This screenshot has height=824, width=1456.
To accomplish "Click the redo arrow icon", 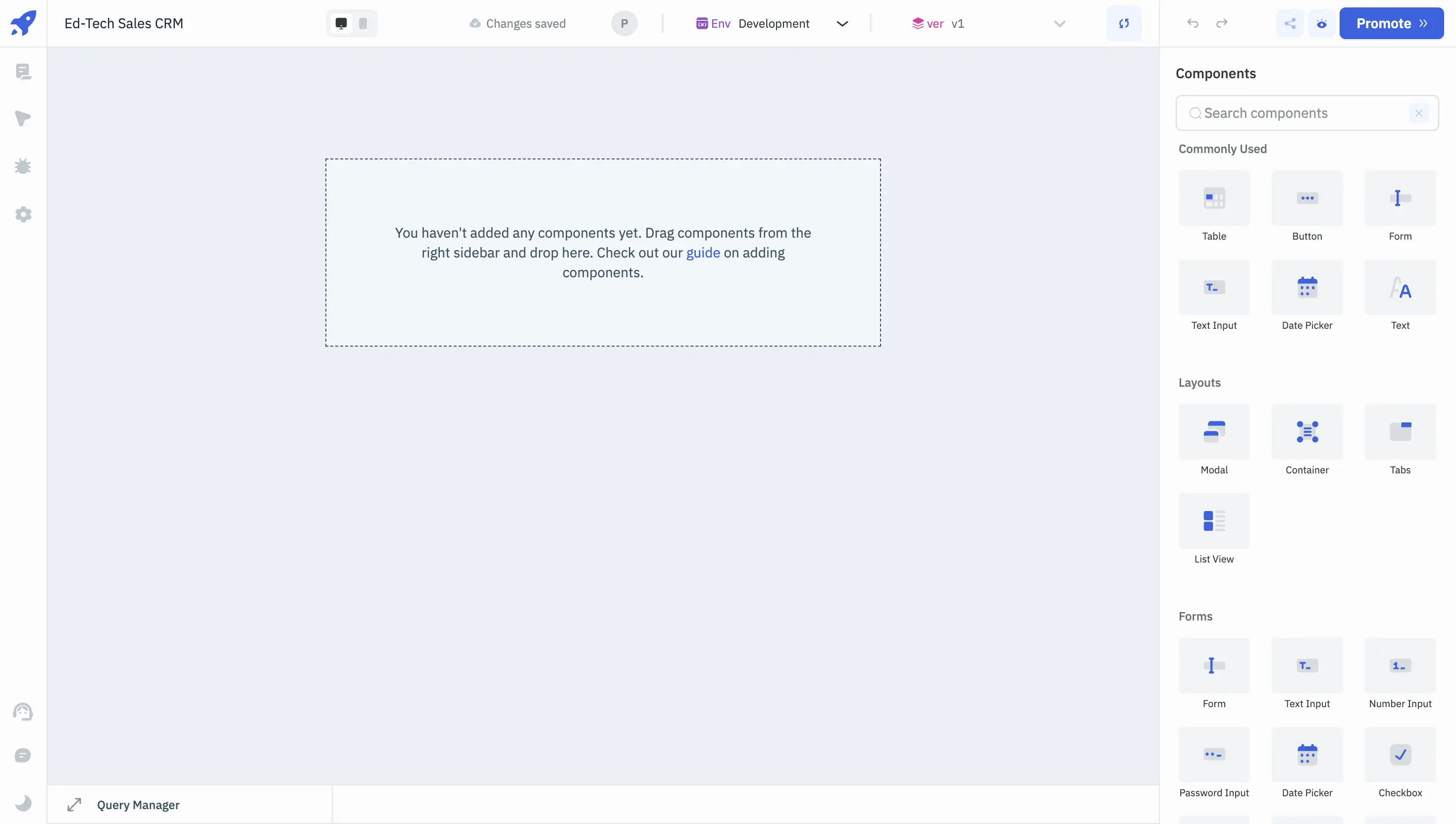I will 1222,23.
